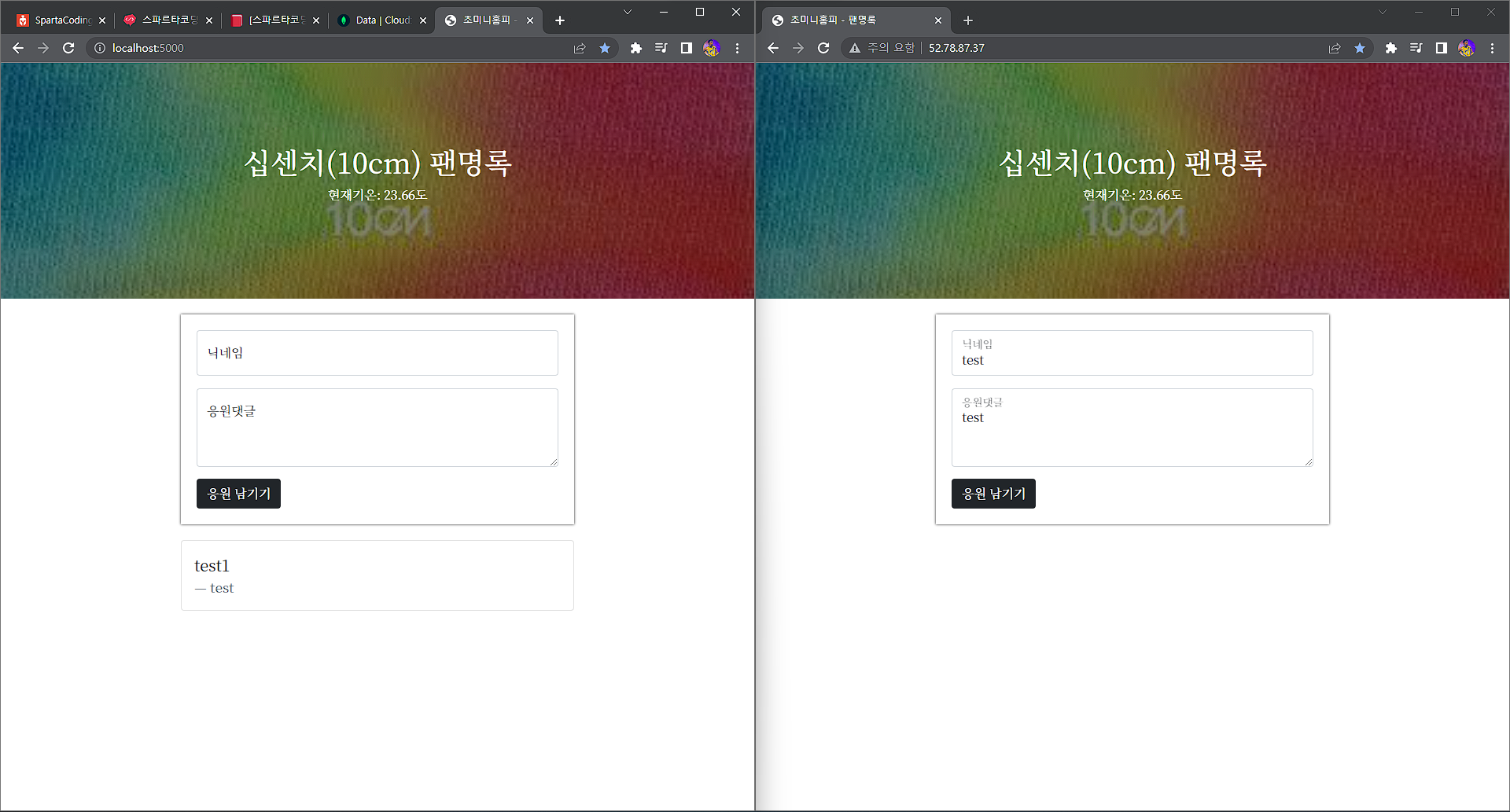Image resolution: width=1510 pixels, height=812 pixels.
Task: Open extensions puzzle icon in left window
Action: (x=636, y=48)
